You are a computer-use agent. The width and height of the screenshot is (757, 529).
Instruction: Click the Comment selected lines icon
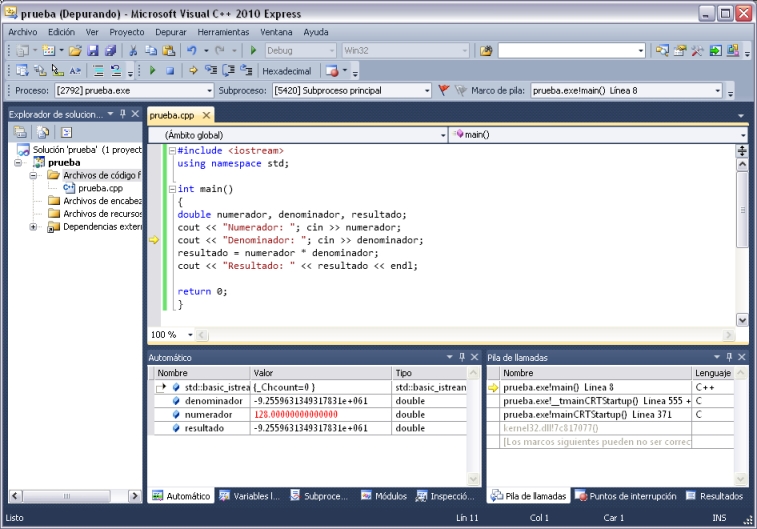click(x=98, y=71)
